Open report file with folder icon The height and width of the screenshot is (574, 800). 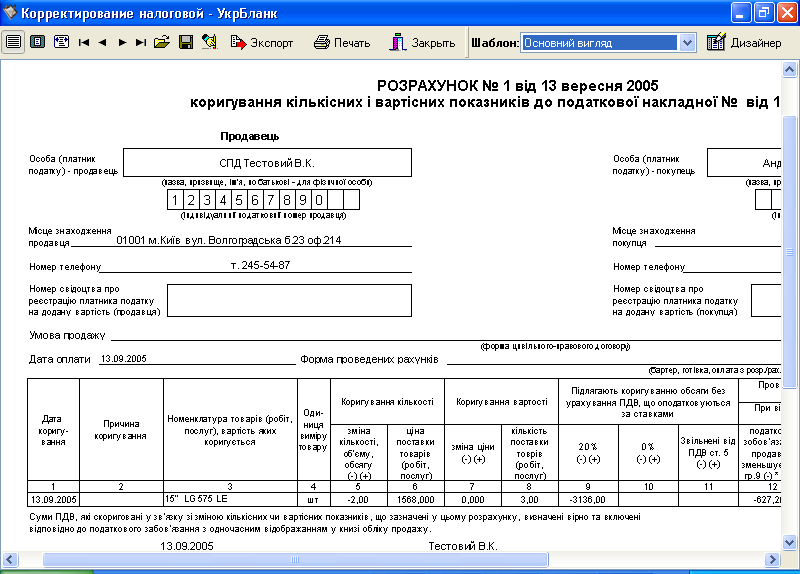(163, 43)
